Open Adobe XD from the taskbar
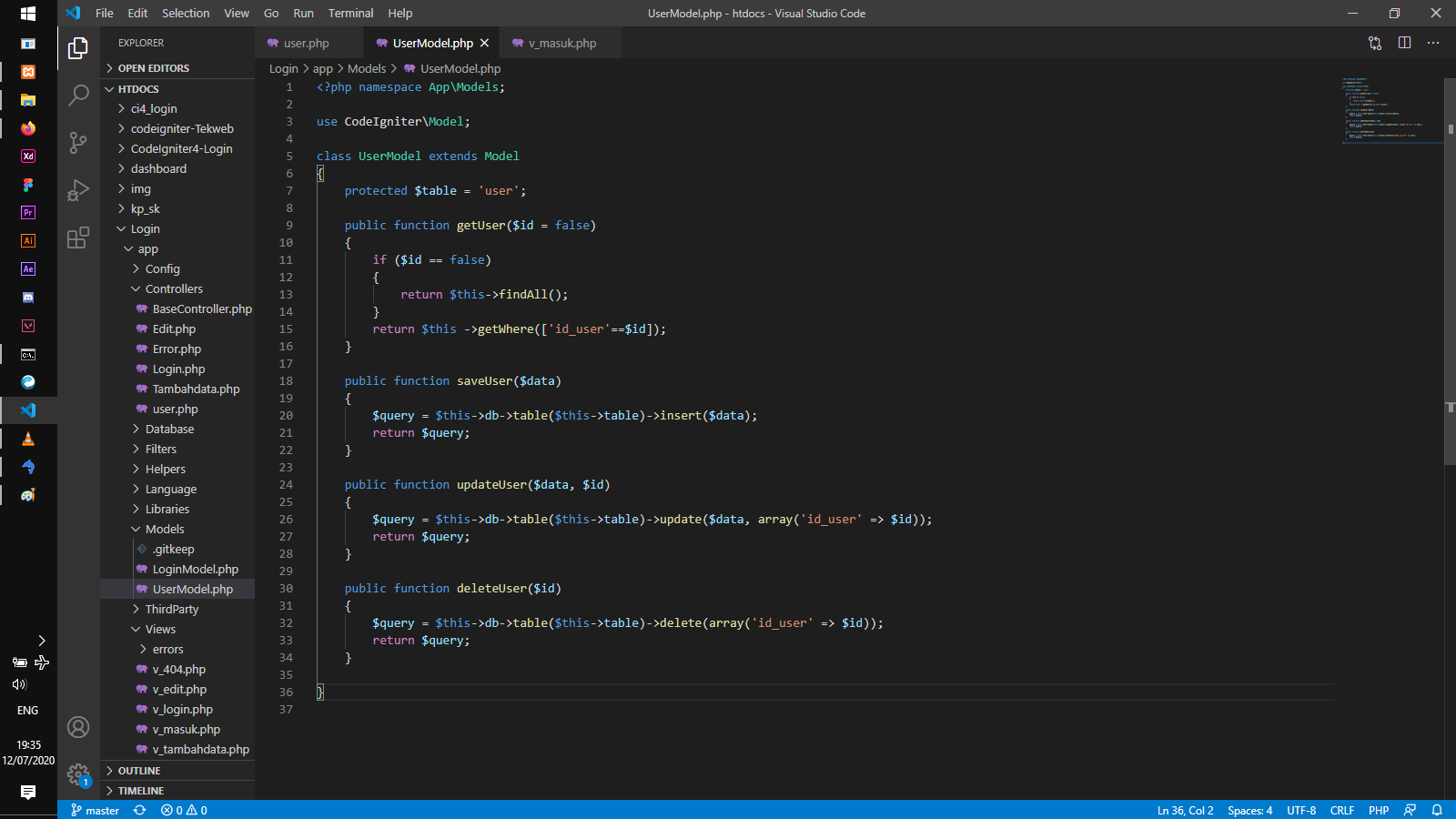The height and width of the screenshot is (819, 1456). pos(28,157)
